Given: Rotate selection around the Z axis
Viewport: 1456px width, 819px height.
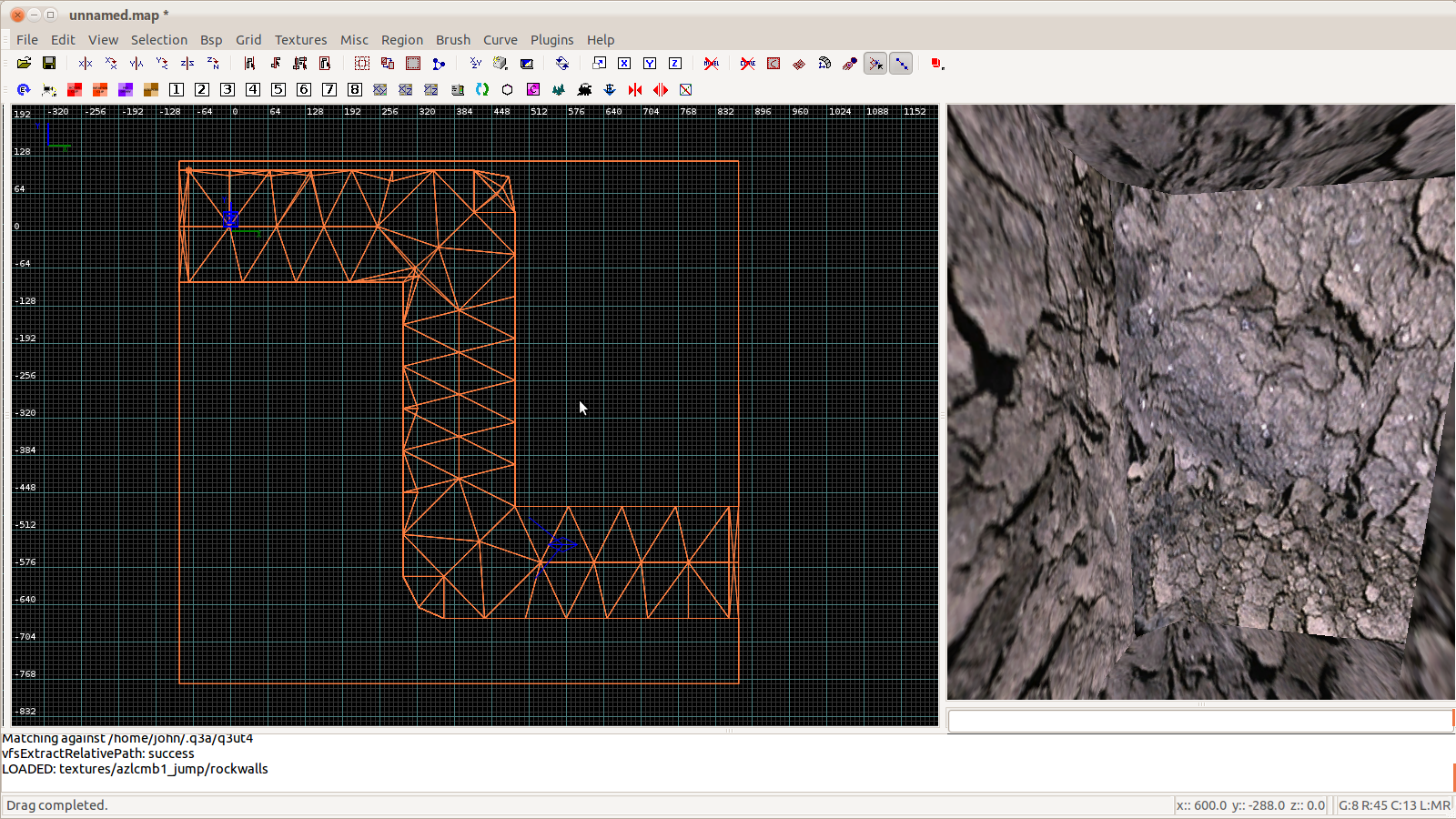Looking at the screenshot, I should (213, 64).
